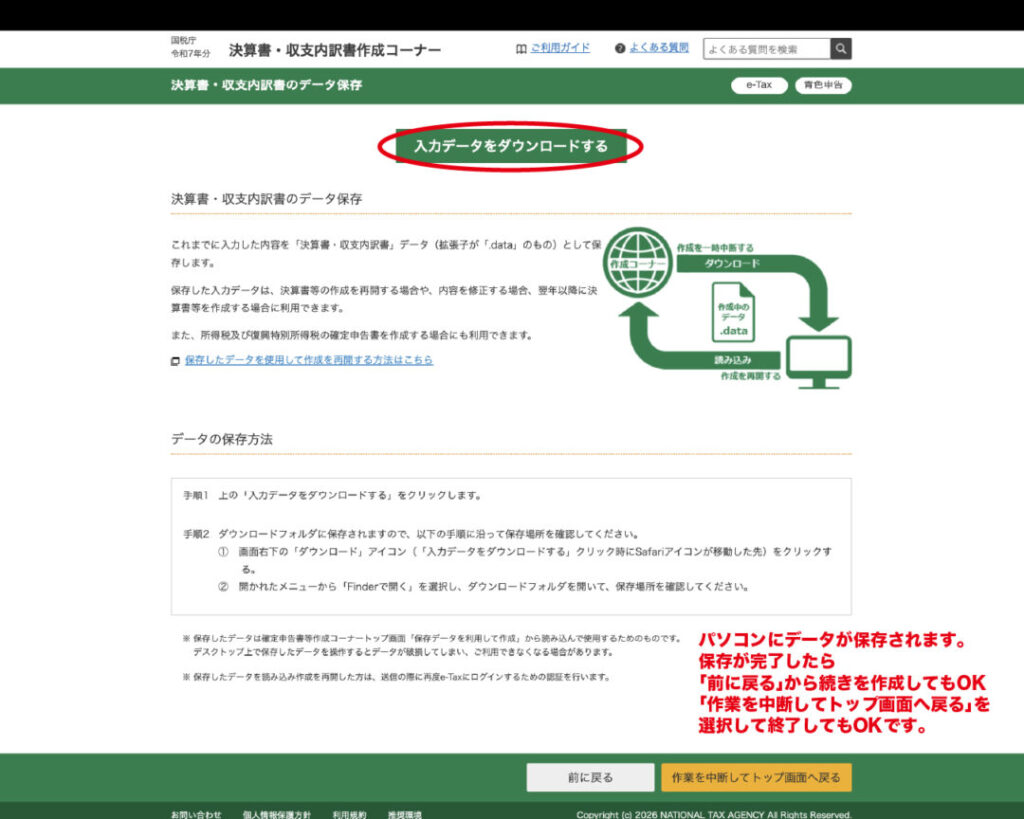Open 保存したデータを使用して作成を再開する方法はこちら link
This screenshot has height=819, width=1024.
coord(308,360)
